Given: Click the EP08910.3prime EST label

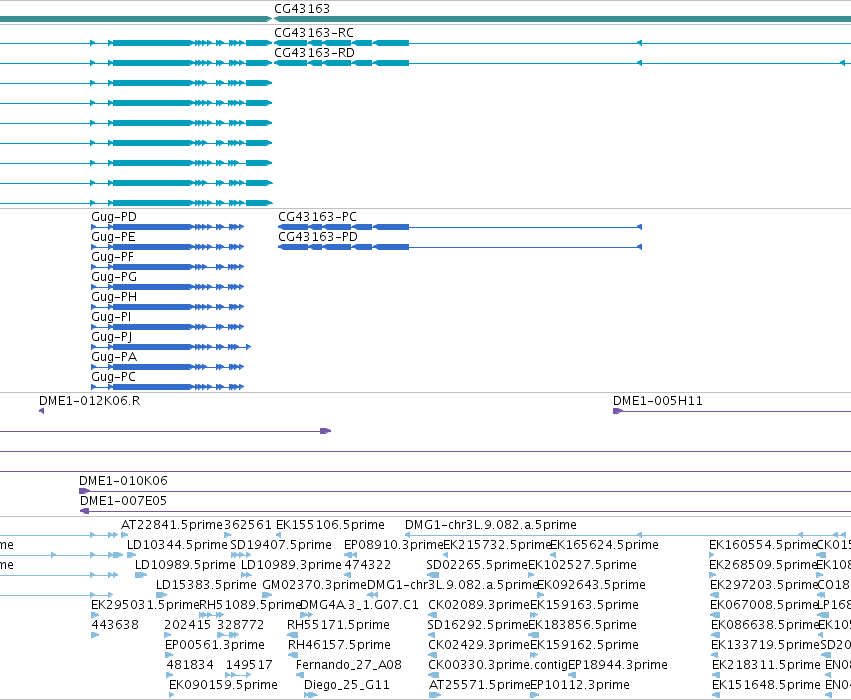Looking at the screenshot, I should (394, 545).
